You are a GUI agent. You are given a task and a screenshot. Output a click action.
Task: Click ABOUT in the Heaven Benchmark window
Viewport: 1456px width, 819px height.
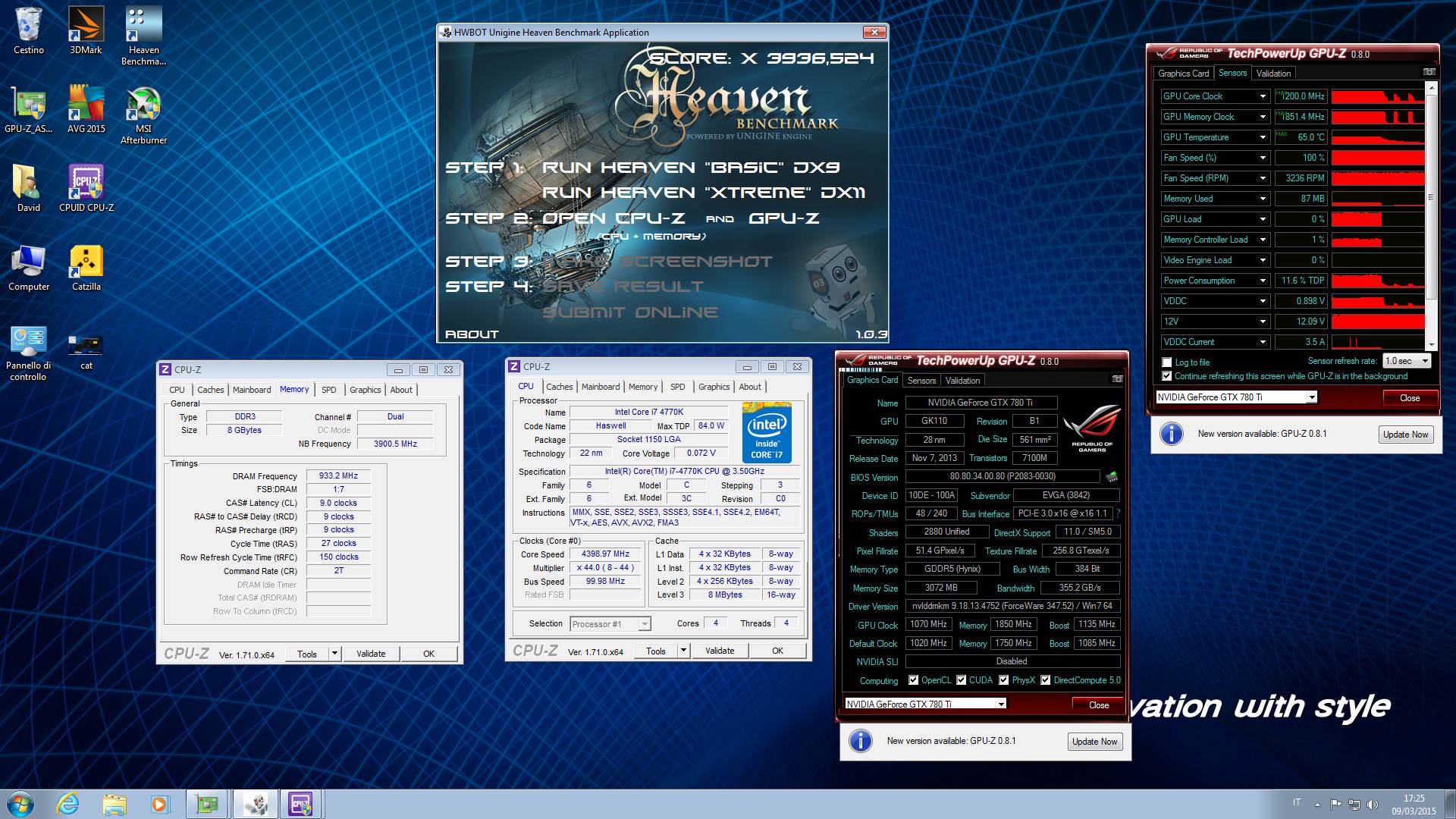coord(472,334)
